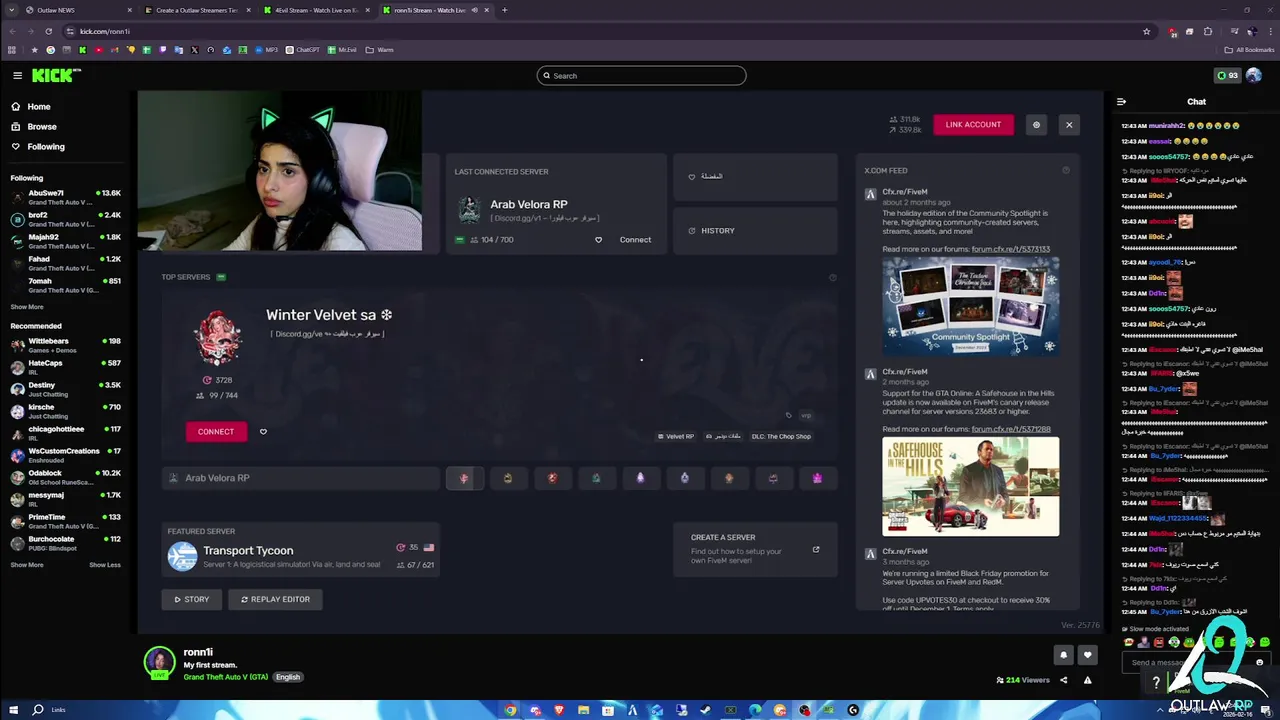The height and width of the screenshot is (720, 1280).
Task: Open Following in the Kick sidebar
Action: tap(38, 147)
